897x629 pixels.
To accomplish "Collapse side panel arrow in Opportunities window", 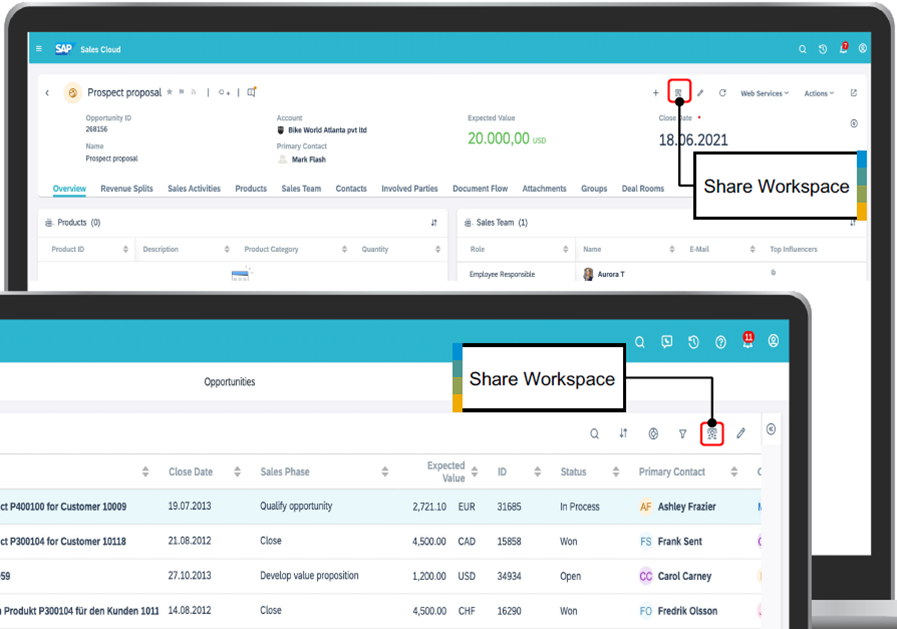I will [x=771, y=429].
